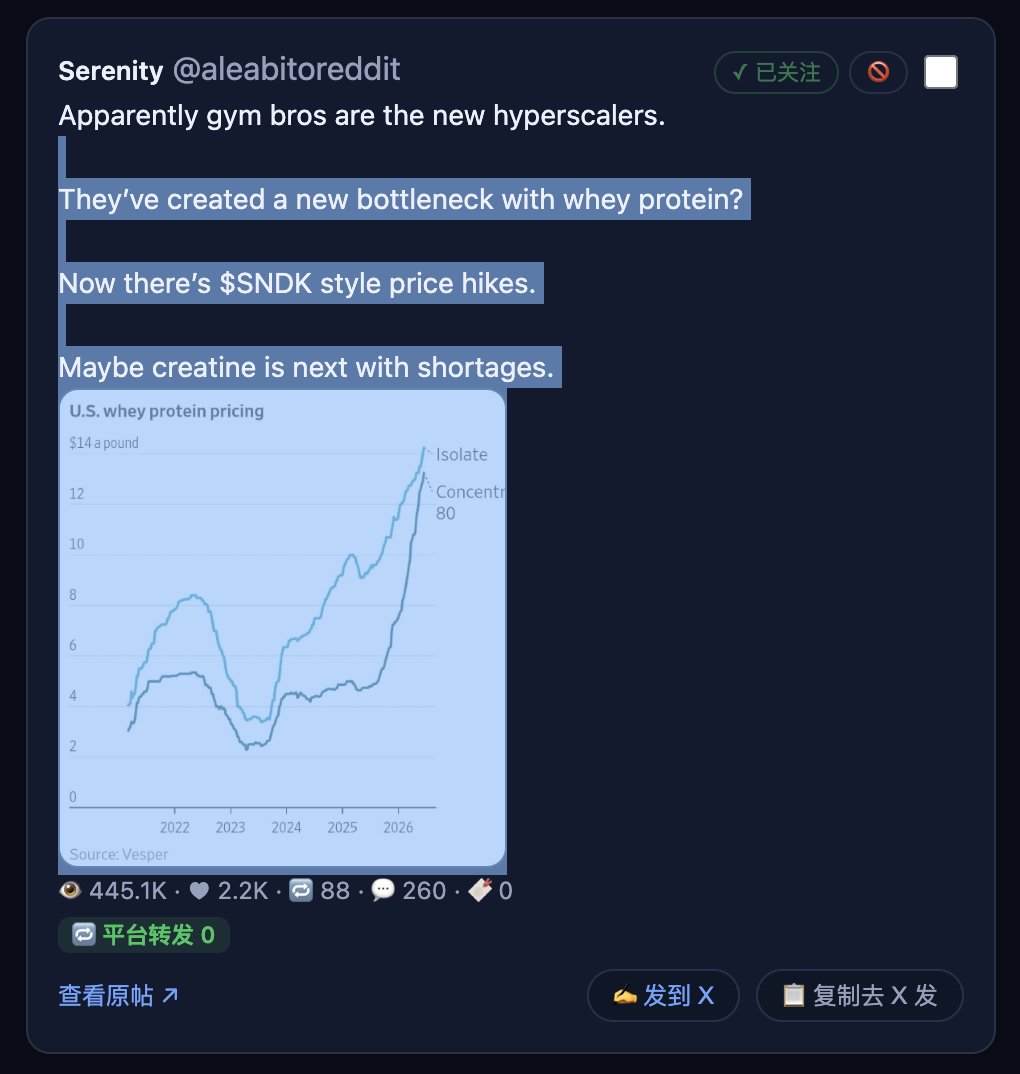Screen dimensions: 1020x1074
Task: Click the @aleabitoreddit handle
Action: point(286,70)
